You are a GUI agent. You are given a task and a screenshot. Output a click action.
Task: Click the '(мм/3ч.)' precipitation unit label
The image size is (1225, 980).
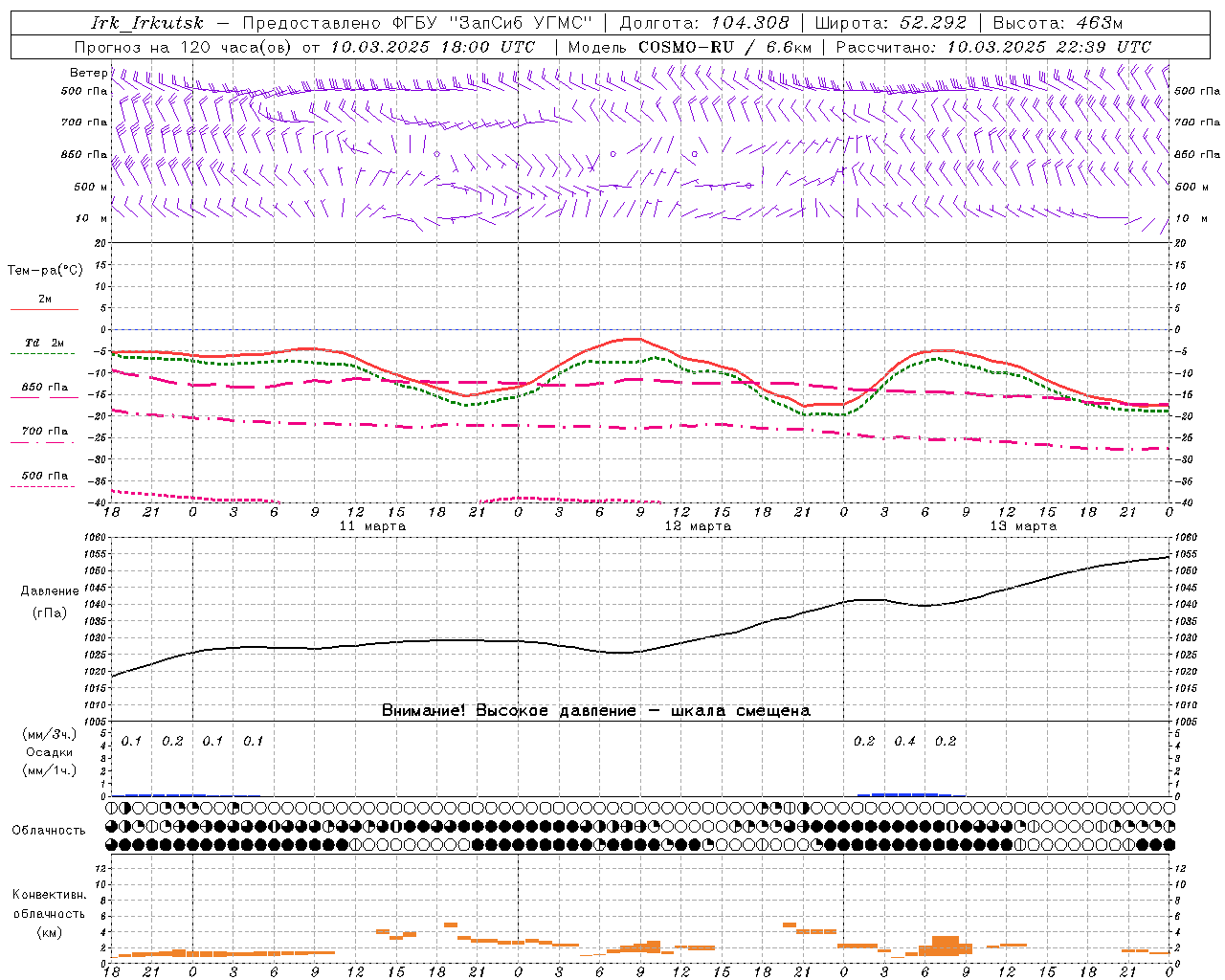[50, 735]
